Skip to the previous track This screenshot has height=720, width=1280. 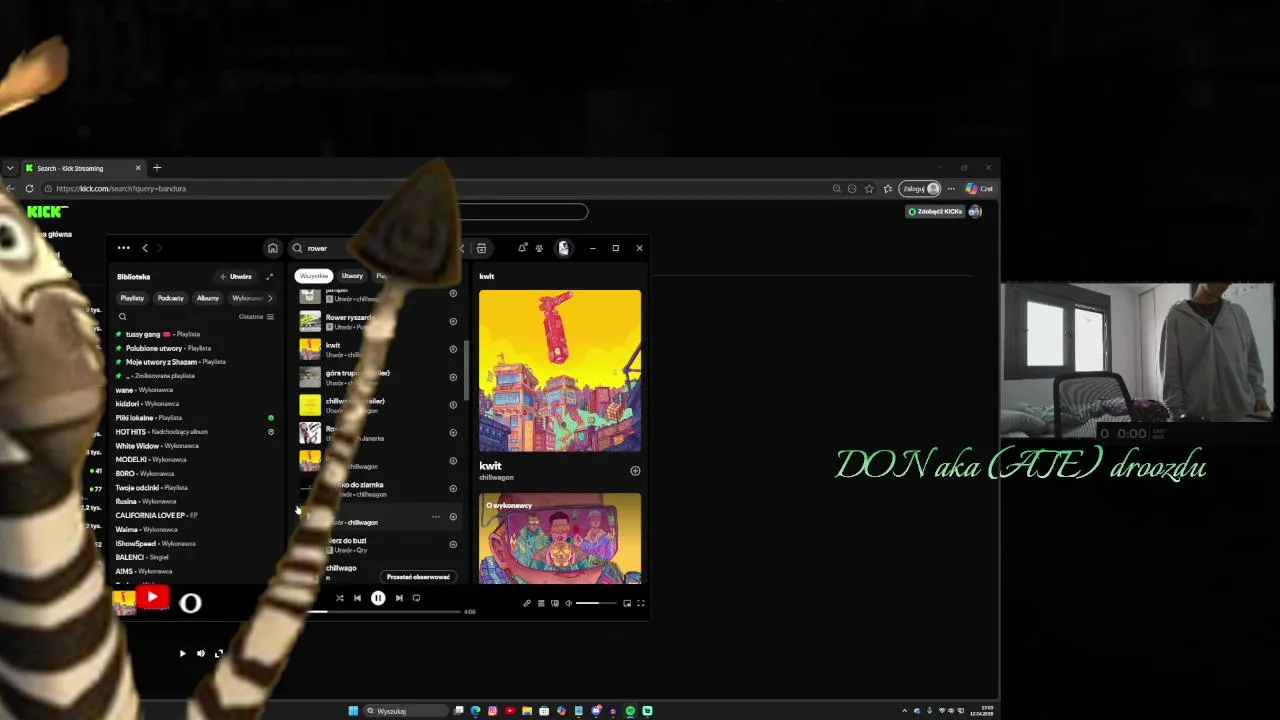pos(357,598)
